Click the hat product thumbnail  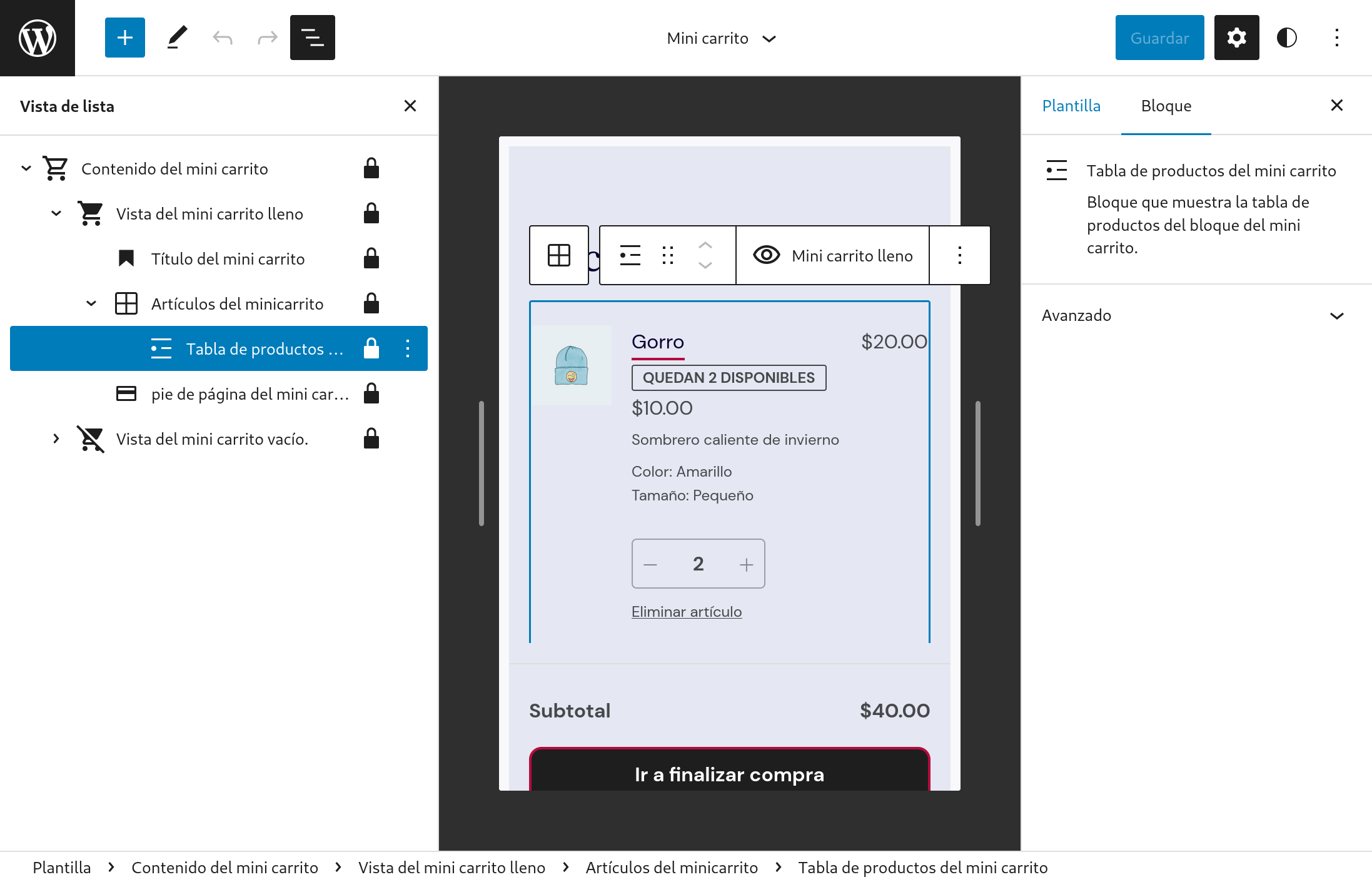click(572, 365)
